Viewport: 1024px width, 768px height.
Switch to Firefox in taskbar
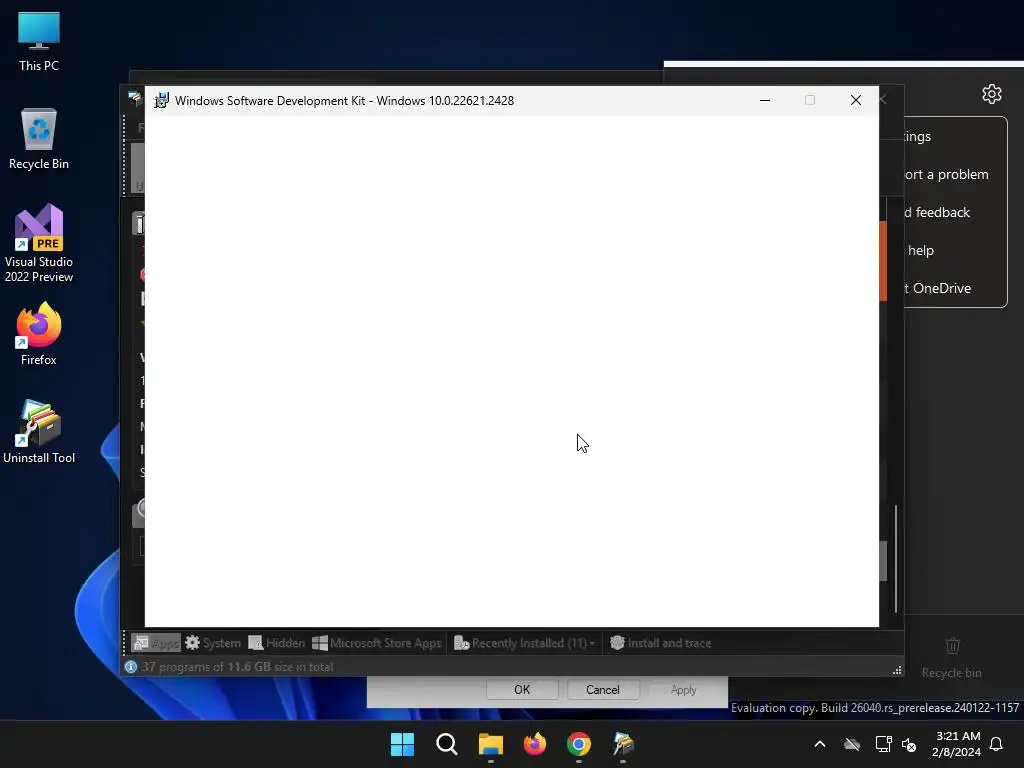click(x=535, y=744)
